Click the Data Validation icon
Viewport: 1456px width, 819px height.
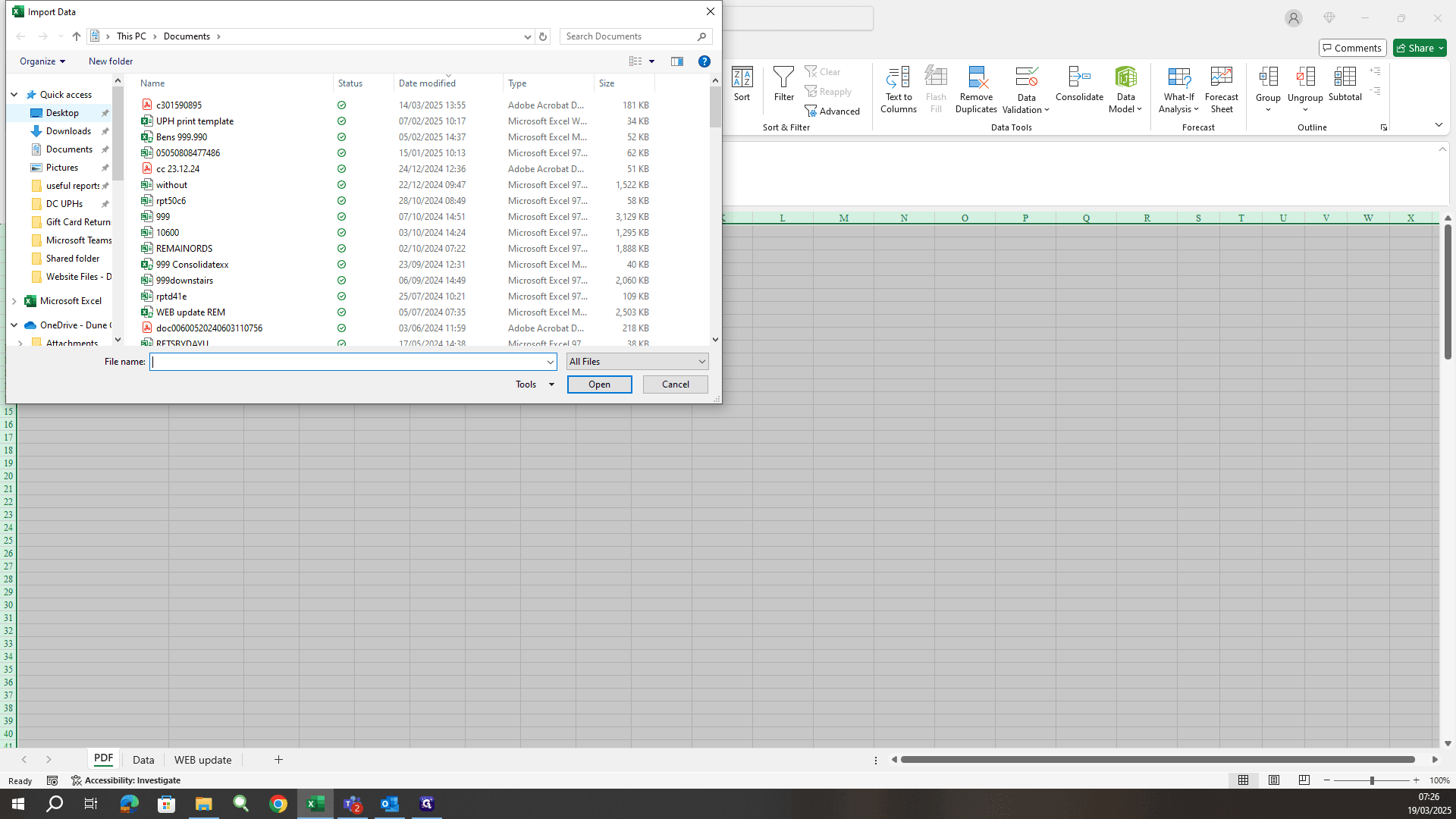tap(1026, 89)
